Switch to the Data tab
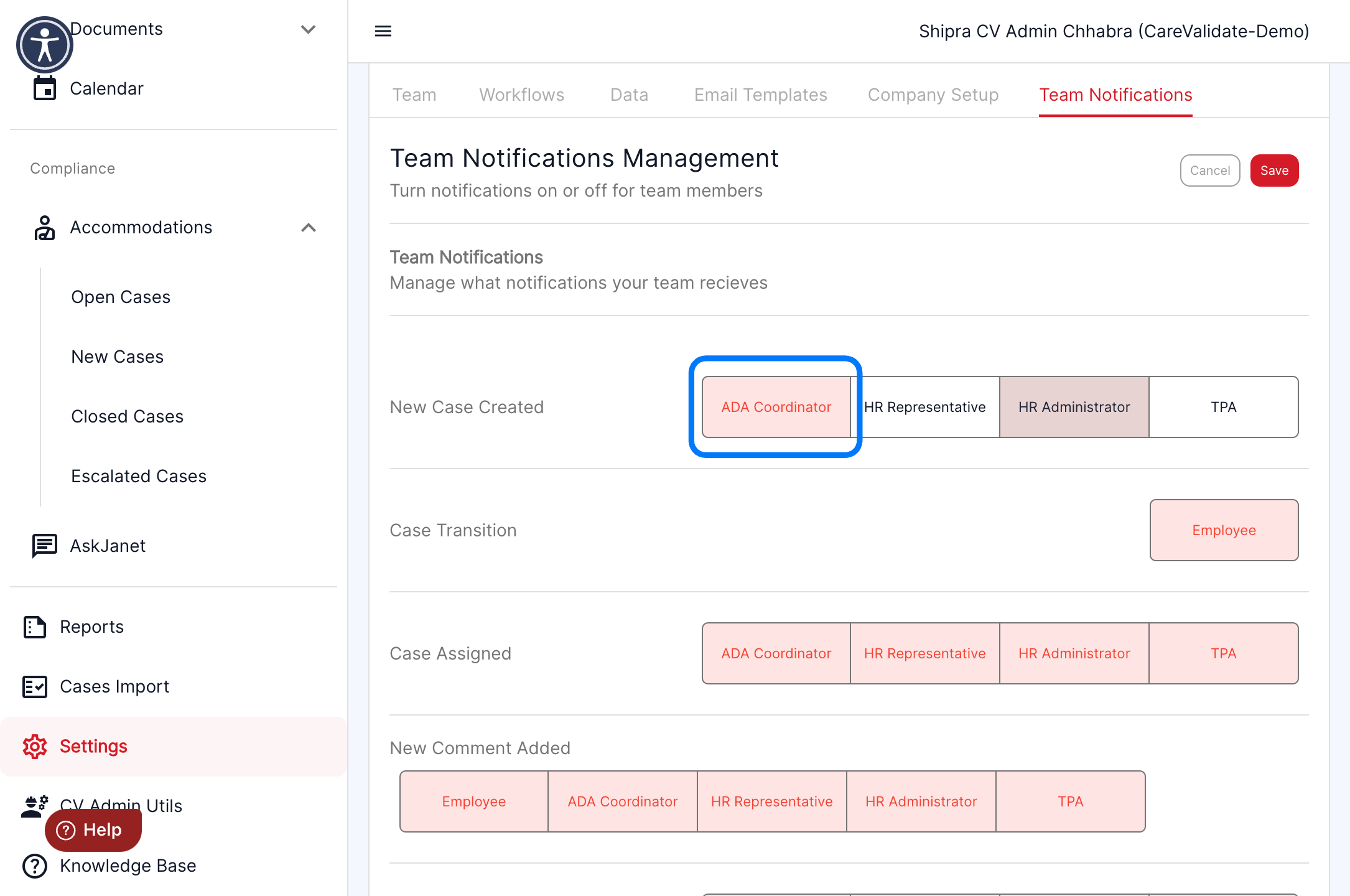1350x896 pixels. (630, 95)
